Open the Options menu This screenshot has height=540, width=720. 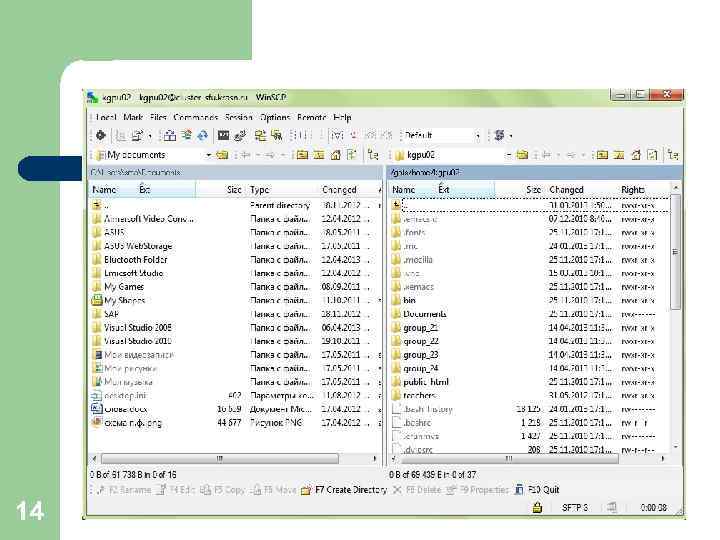[275, 118]
